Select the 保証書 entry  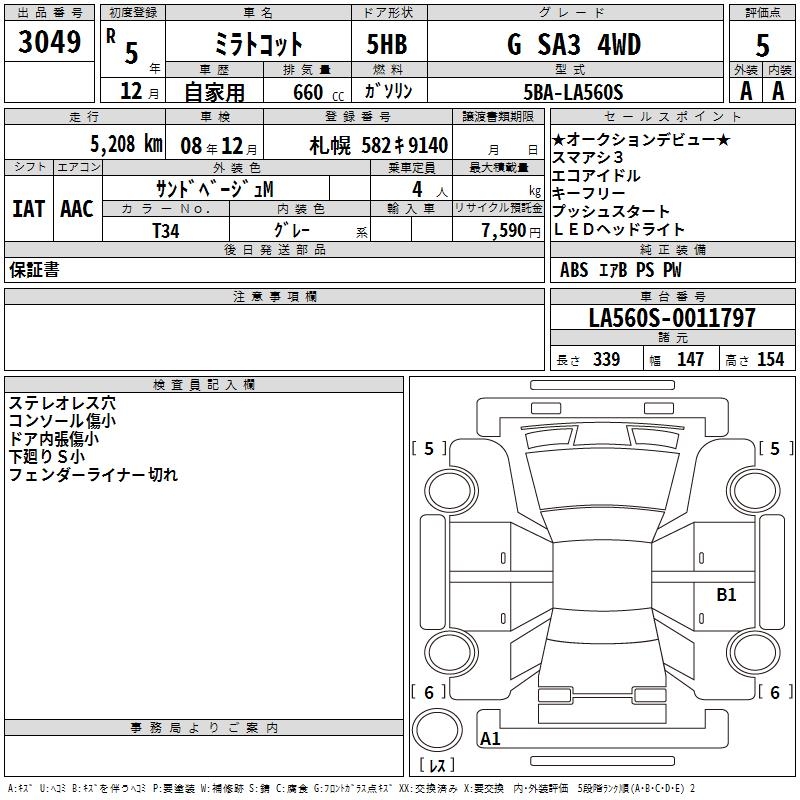point(34,270)
